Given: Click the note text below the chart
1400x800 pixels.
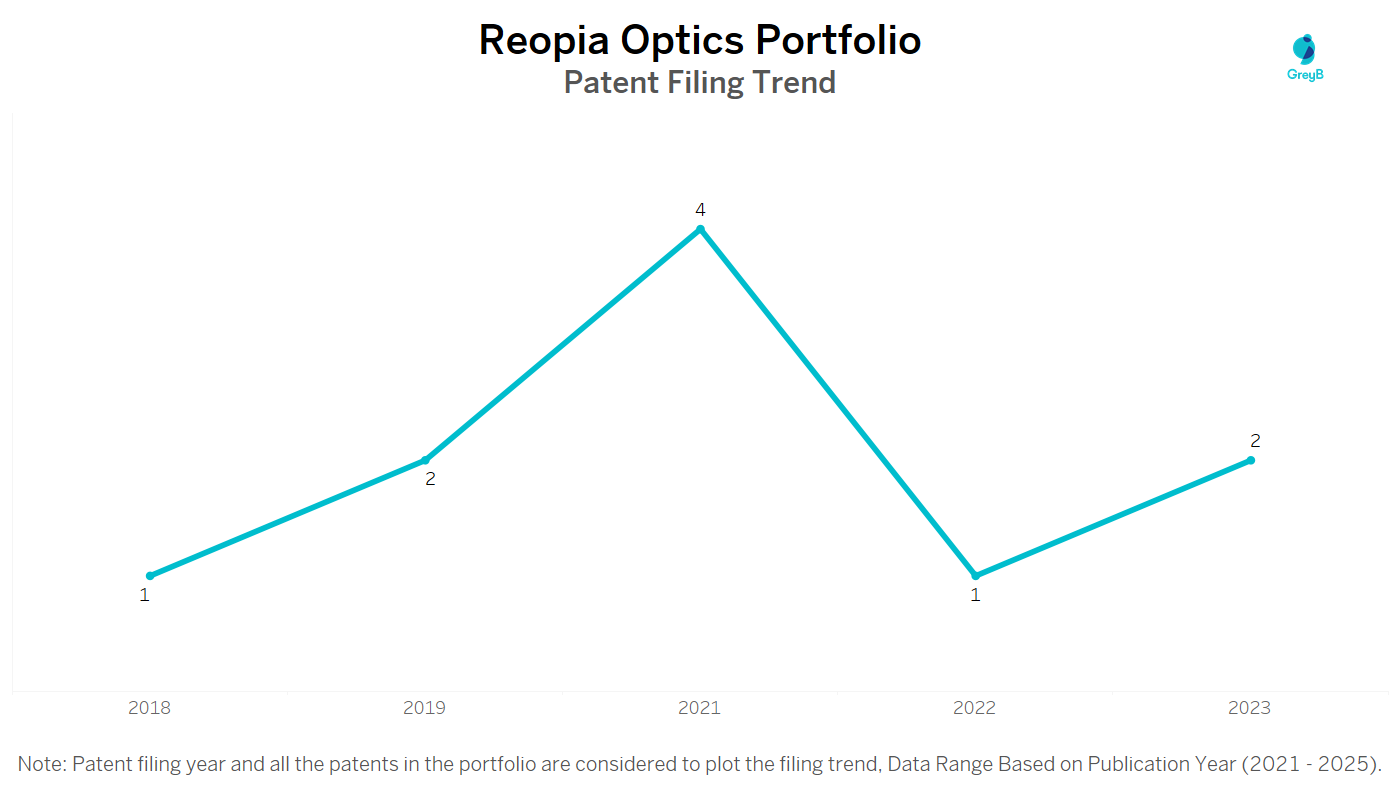Looking at the screenshot, I should [700, 765].
